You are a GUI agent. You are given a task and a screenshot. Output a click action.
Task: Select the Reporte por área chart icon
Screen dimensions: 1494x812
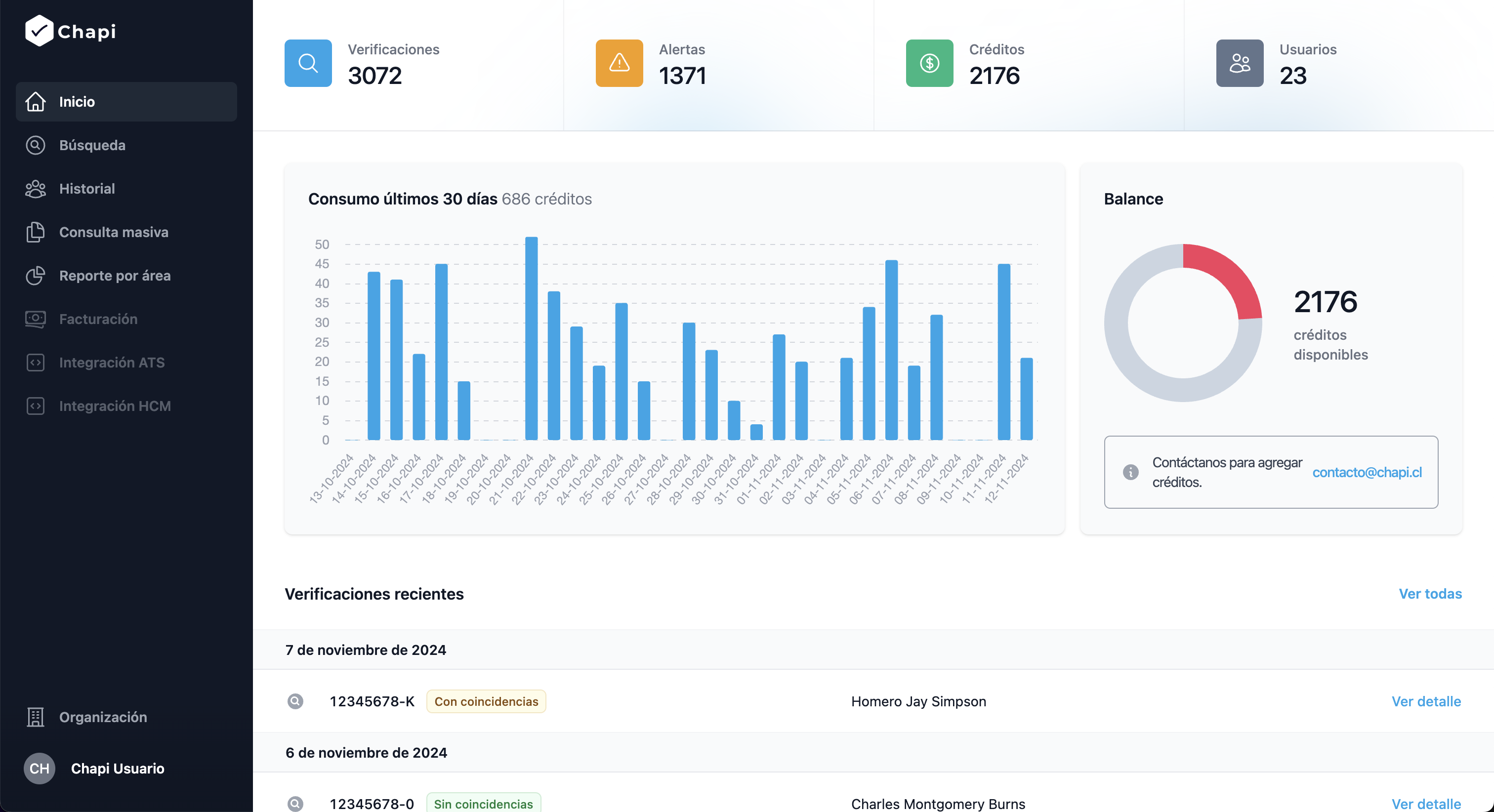coord(36,276)
